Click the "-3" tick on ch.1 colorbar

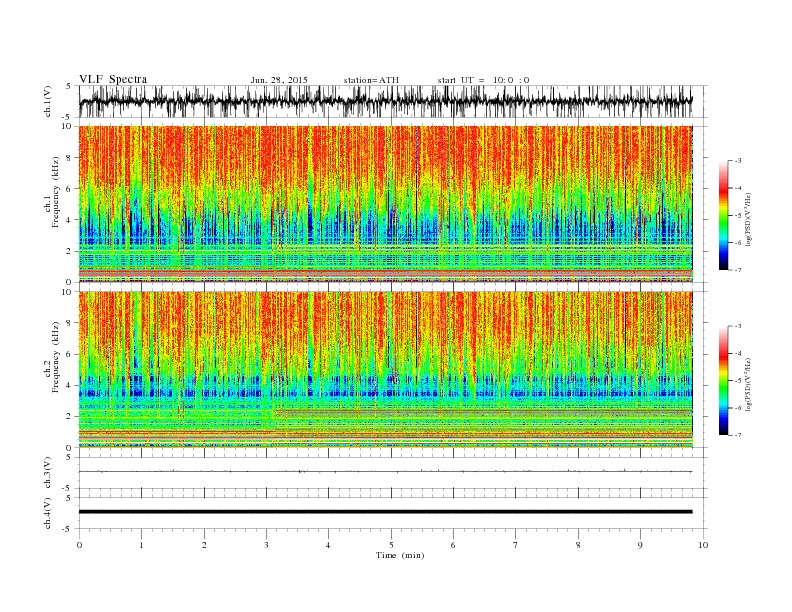tap(737, 161)
